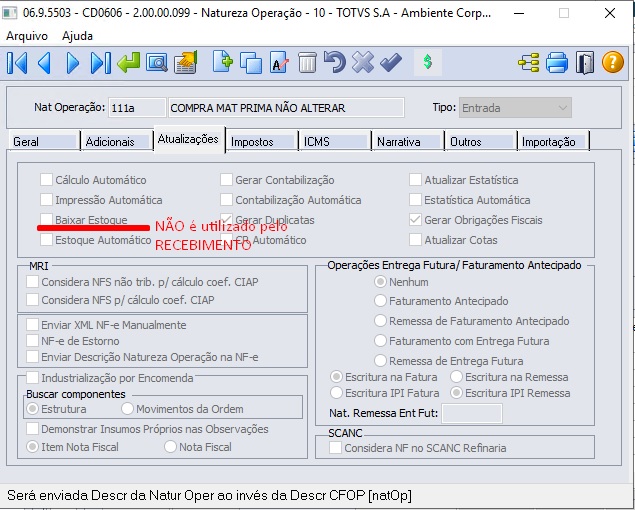Viewport: 635px width, 510px height.
Task: Switch to the Geral tab
Action: click(x=44, y=142)
